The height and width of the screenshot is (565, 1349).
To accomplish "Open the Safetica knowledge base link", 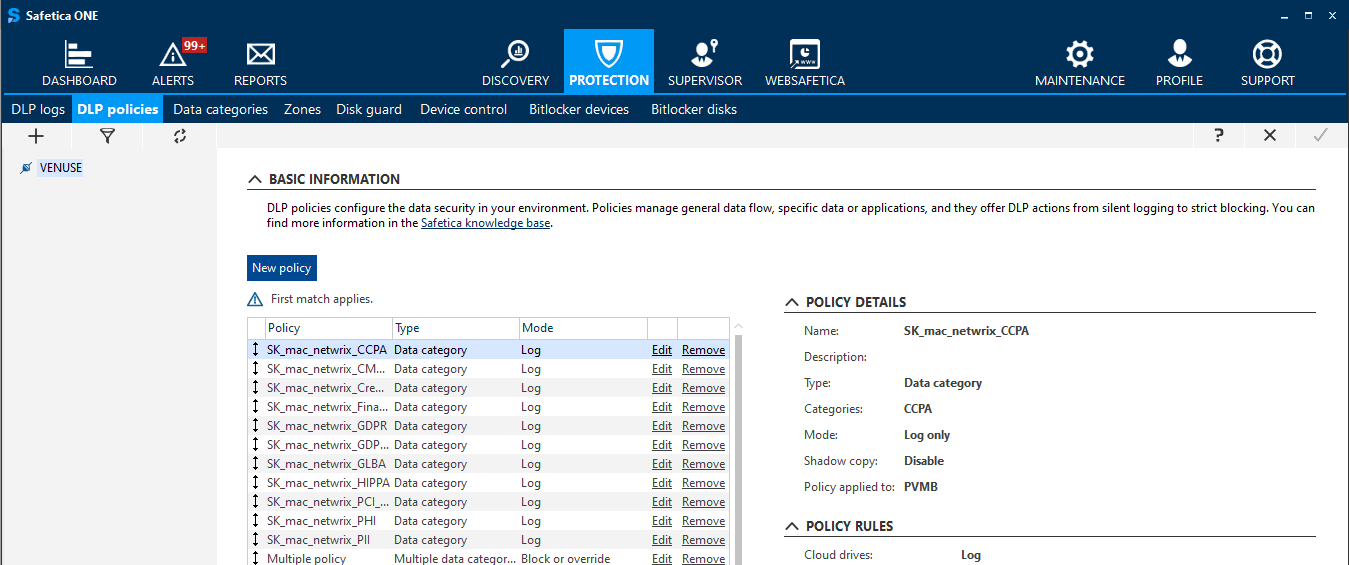I will click(x=485, y=224).
